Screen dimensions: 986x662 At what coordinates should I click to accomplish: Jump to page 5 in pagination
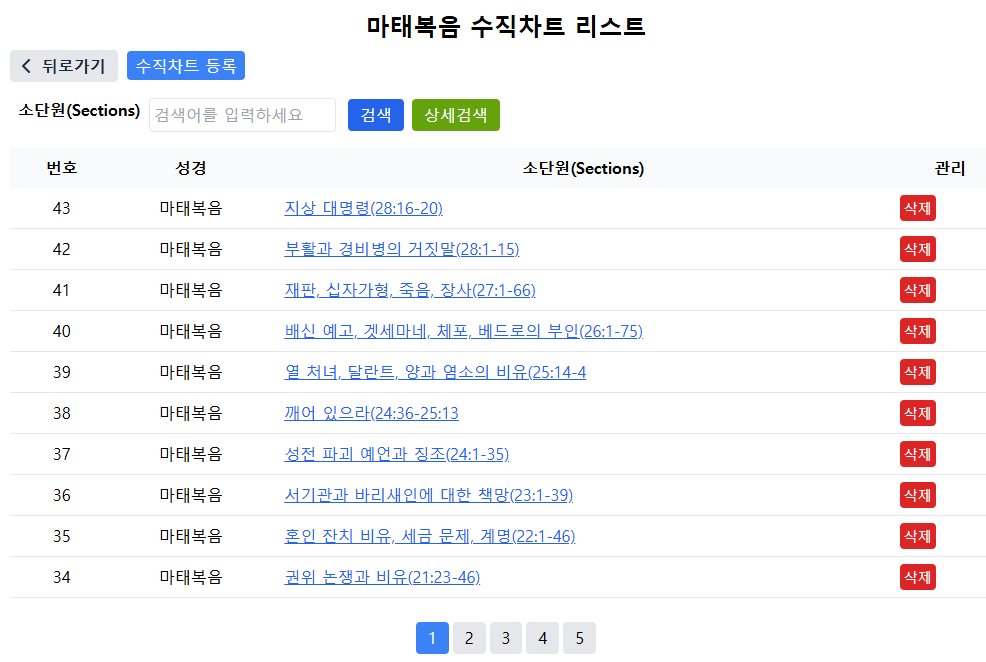579,637
